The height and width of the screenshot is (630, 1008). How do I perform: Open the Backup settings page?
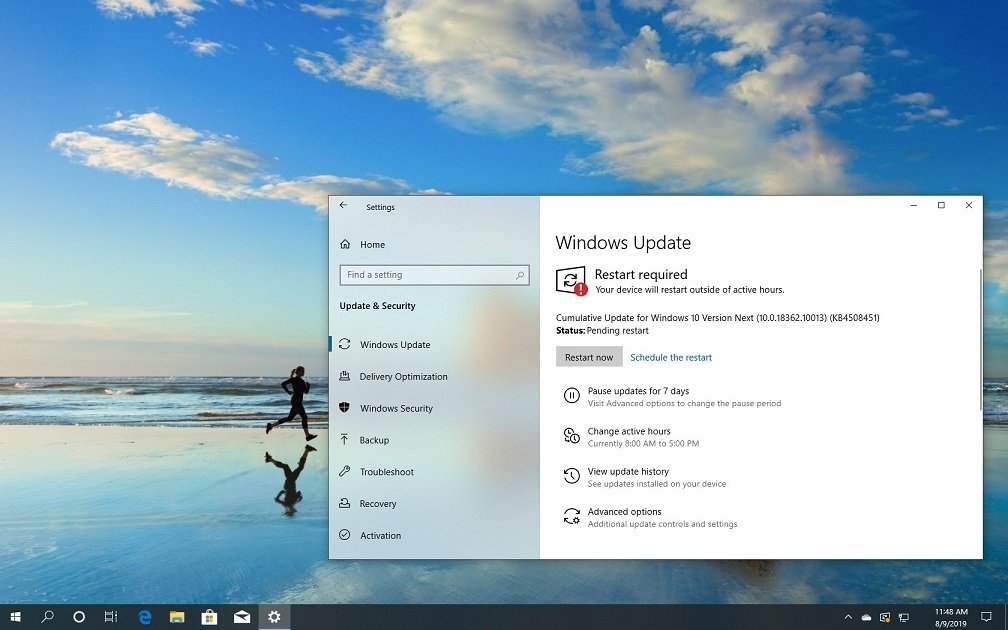(x=374, y=440)
